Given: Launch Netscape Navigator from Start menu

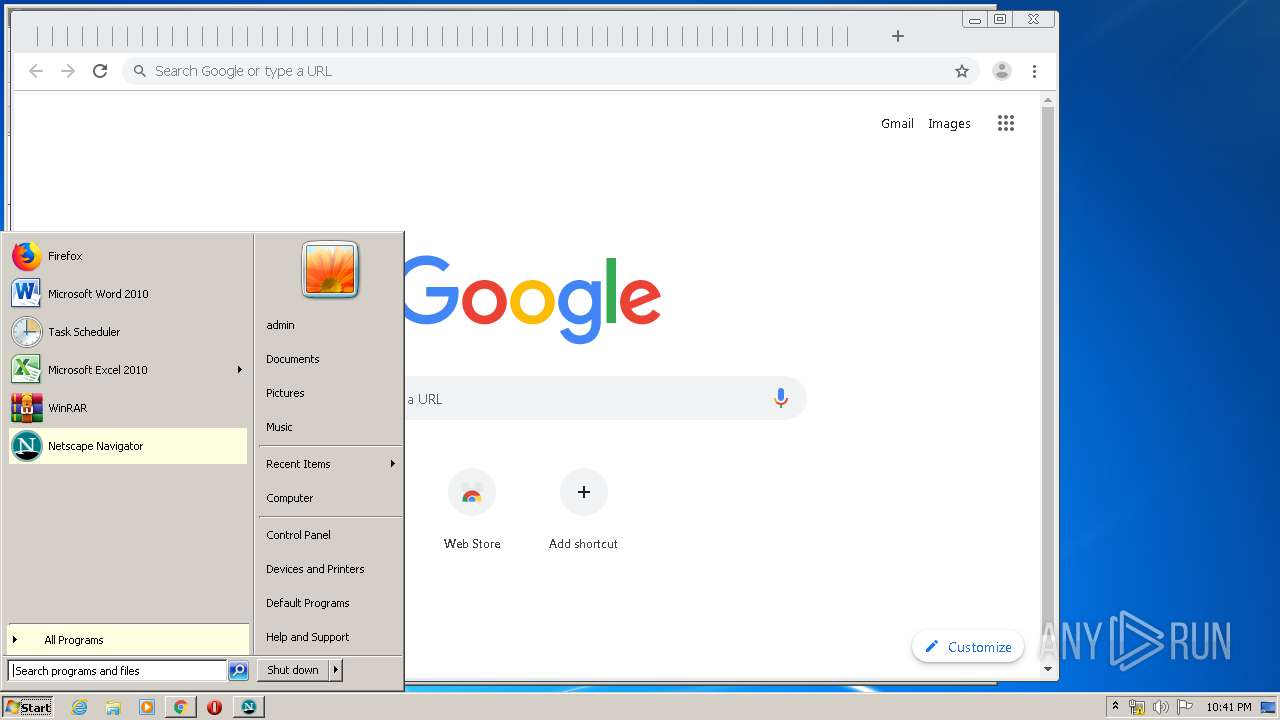Looking at the screenshot, I should 128,446.
